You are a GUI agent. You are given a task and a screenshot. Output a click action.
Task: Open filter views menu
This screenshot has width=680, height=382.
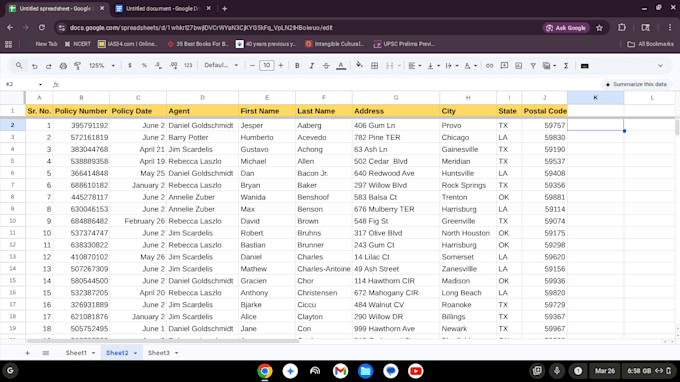549,66
